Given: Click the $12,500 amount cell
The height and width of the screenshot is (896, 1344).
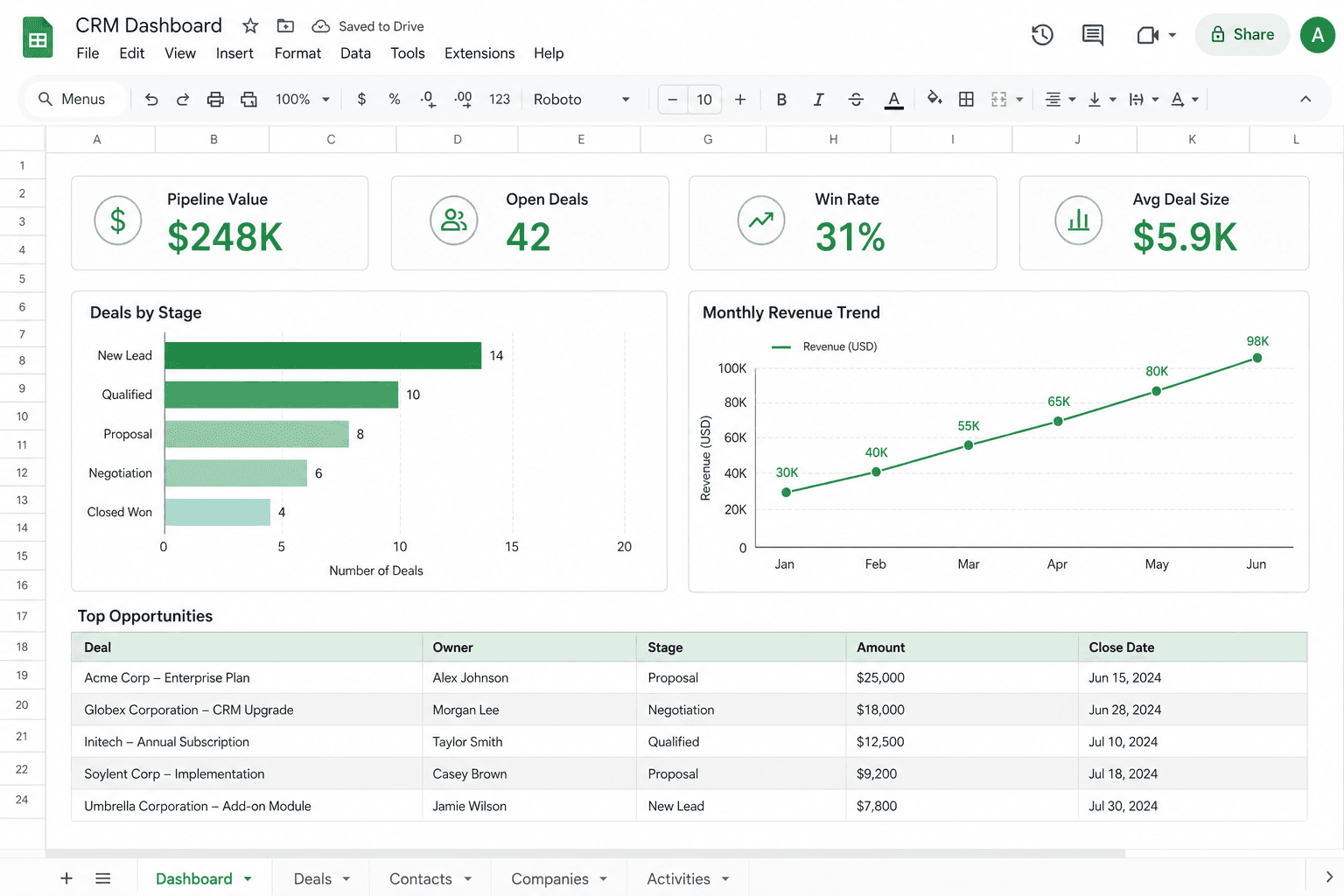Looking at the screenshot, I should pyautogui.click(x=962, y=742).
